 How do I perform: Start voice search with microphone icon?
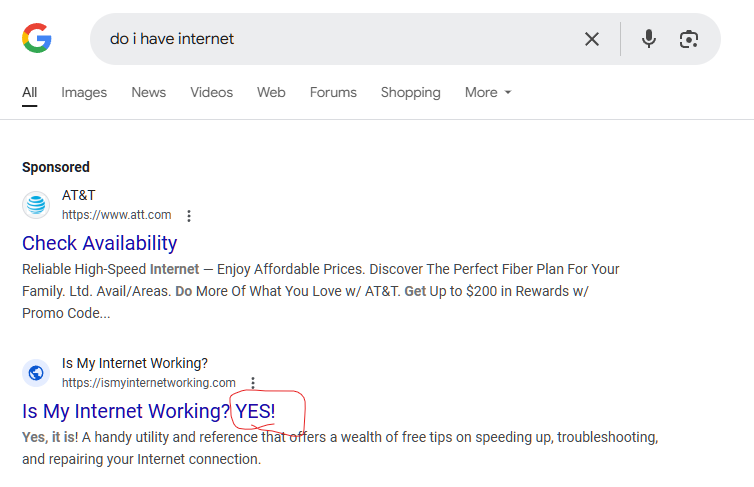tap(649, 39)
